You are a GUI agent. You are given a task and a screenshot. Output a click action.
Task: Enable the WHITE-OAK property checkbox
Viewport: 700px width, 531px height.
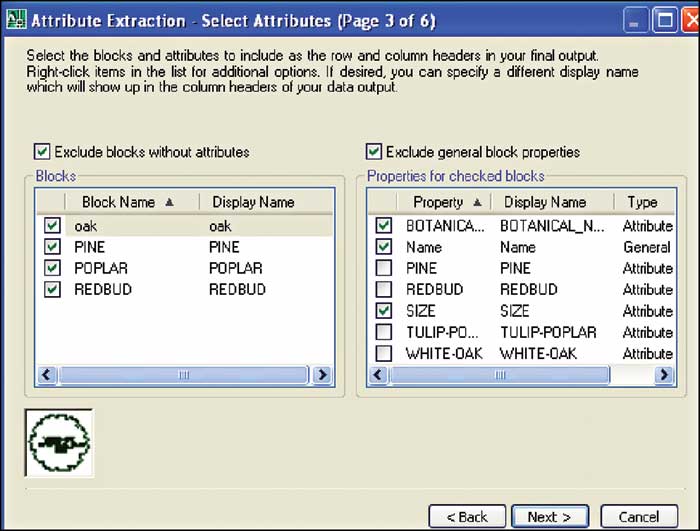click(383, 353)
